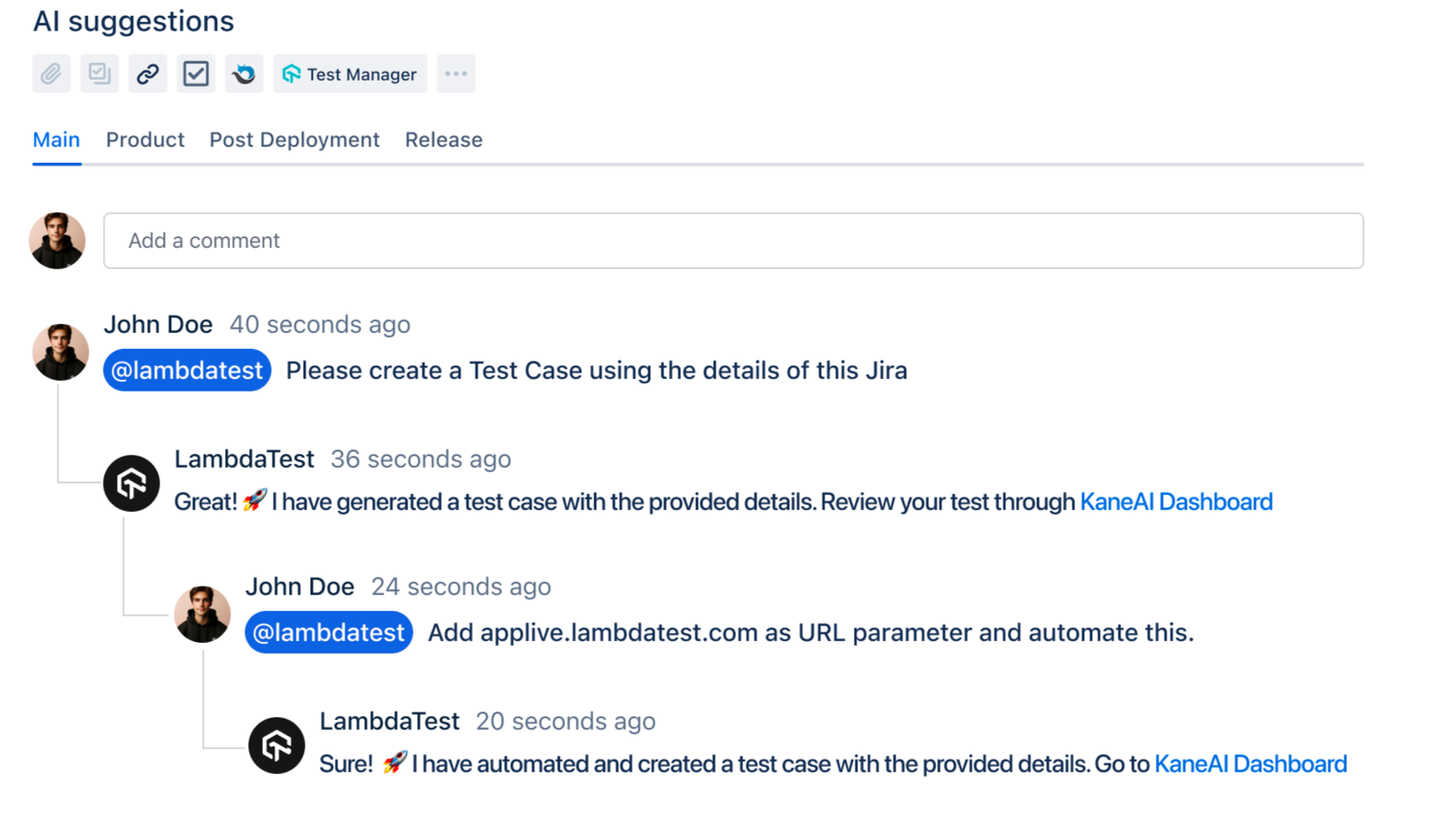Select the Main tab
1456x829 pixels.
point(57,140)
